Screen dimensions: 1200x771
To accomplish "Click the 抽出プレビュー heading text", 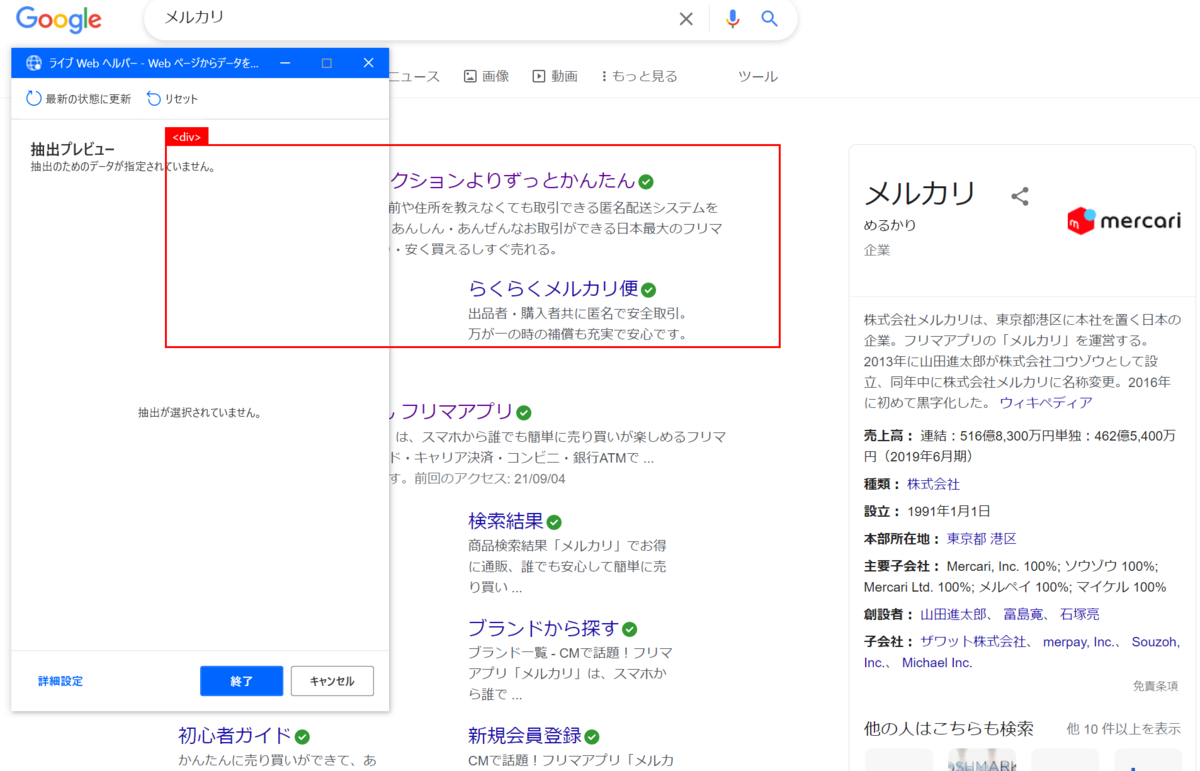I will point(72,149).
